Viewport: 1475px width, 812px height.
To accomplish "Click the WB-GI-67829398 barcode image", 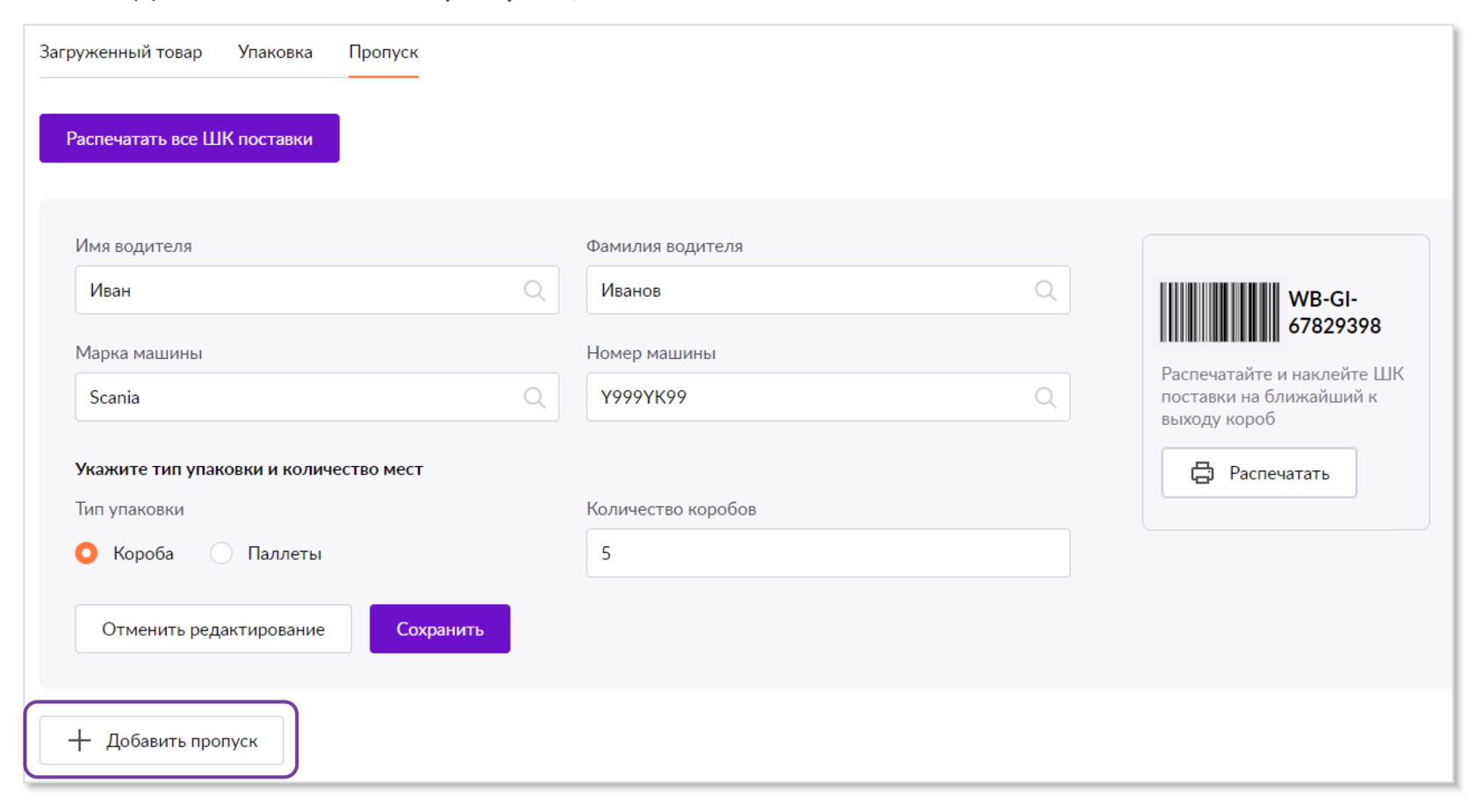I will (1220, 312).
